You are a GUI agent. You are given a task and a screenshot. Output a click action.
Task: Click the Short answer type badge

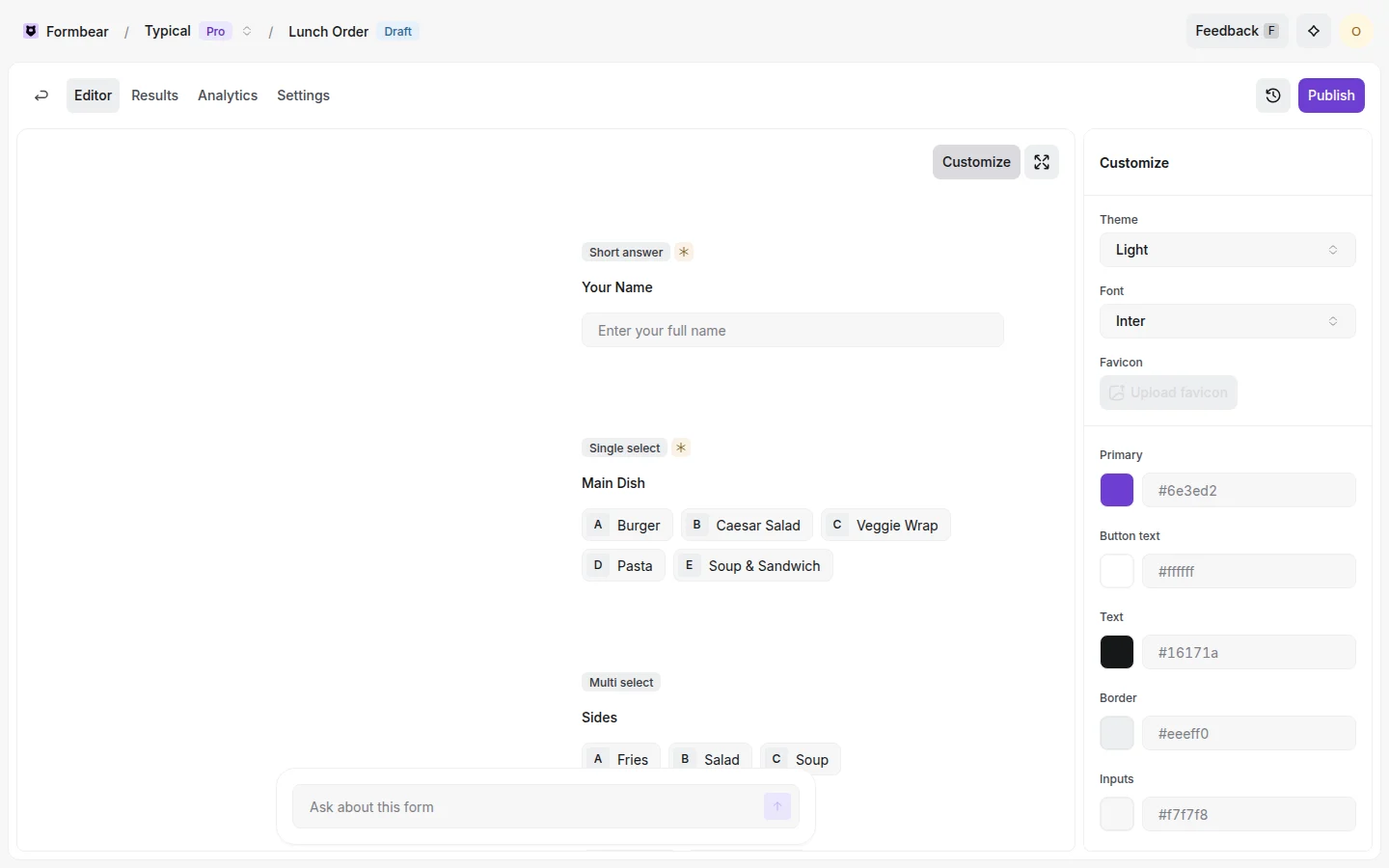[x=626, y=252]
